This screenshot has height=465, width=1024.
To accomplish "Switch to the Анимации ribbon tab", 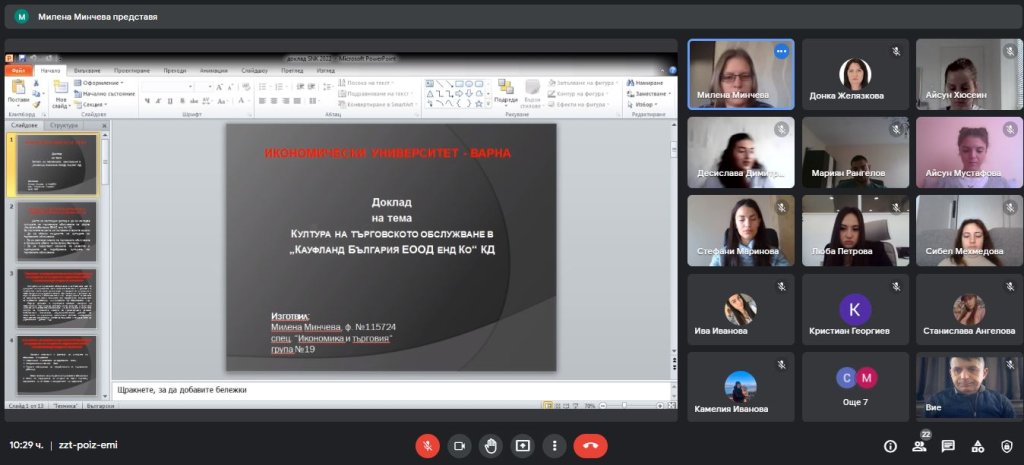I will click(x=214, y=71).
